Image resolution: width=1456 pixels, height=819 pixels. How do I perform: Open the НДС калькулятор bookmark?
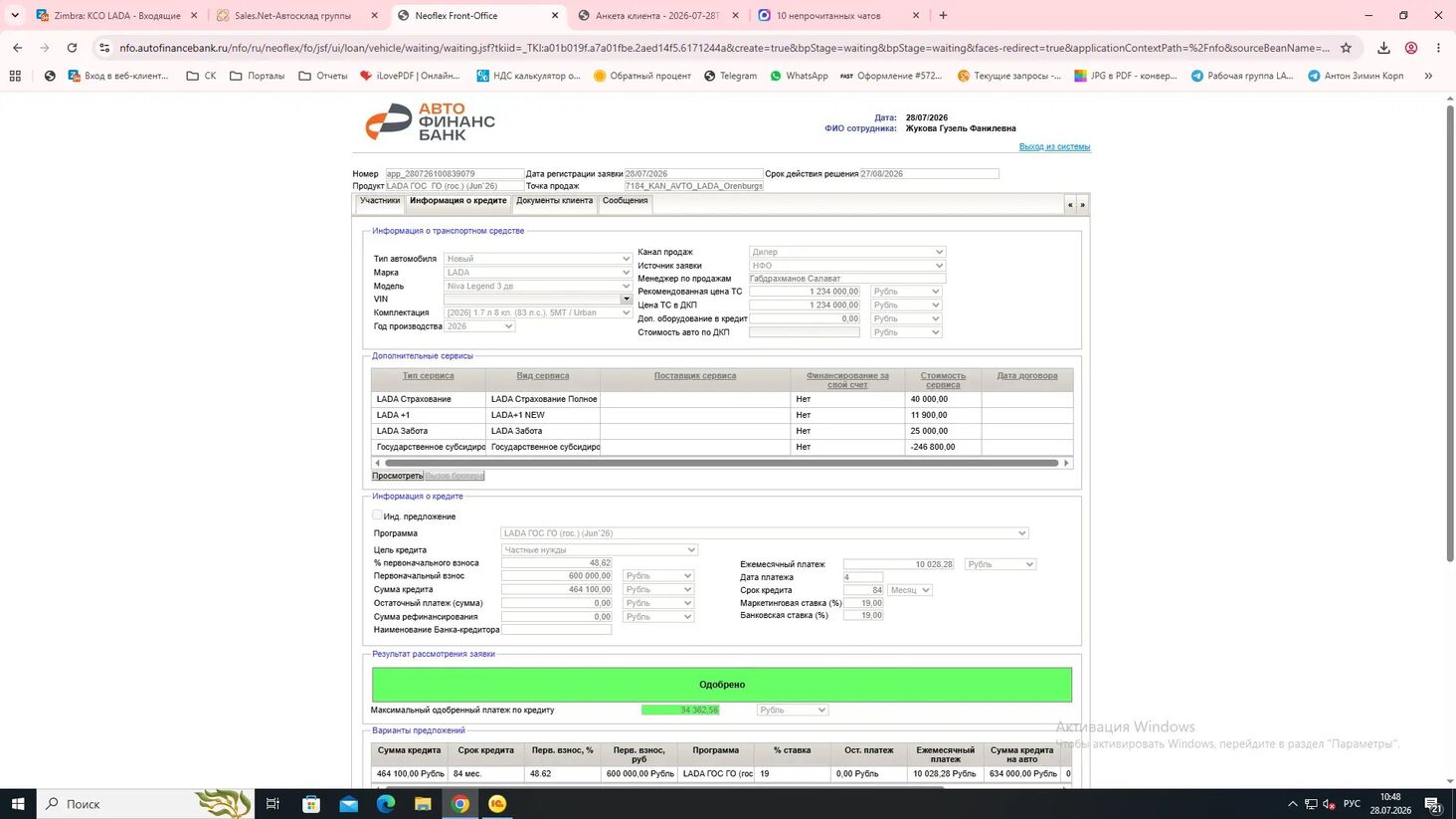point(528,76)
